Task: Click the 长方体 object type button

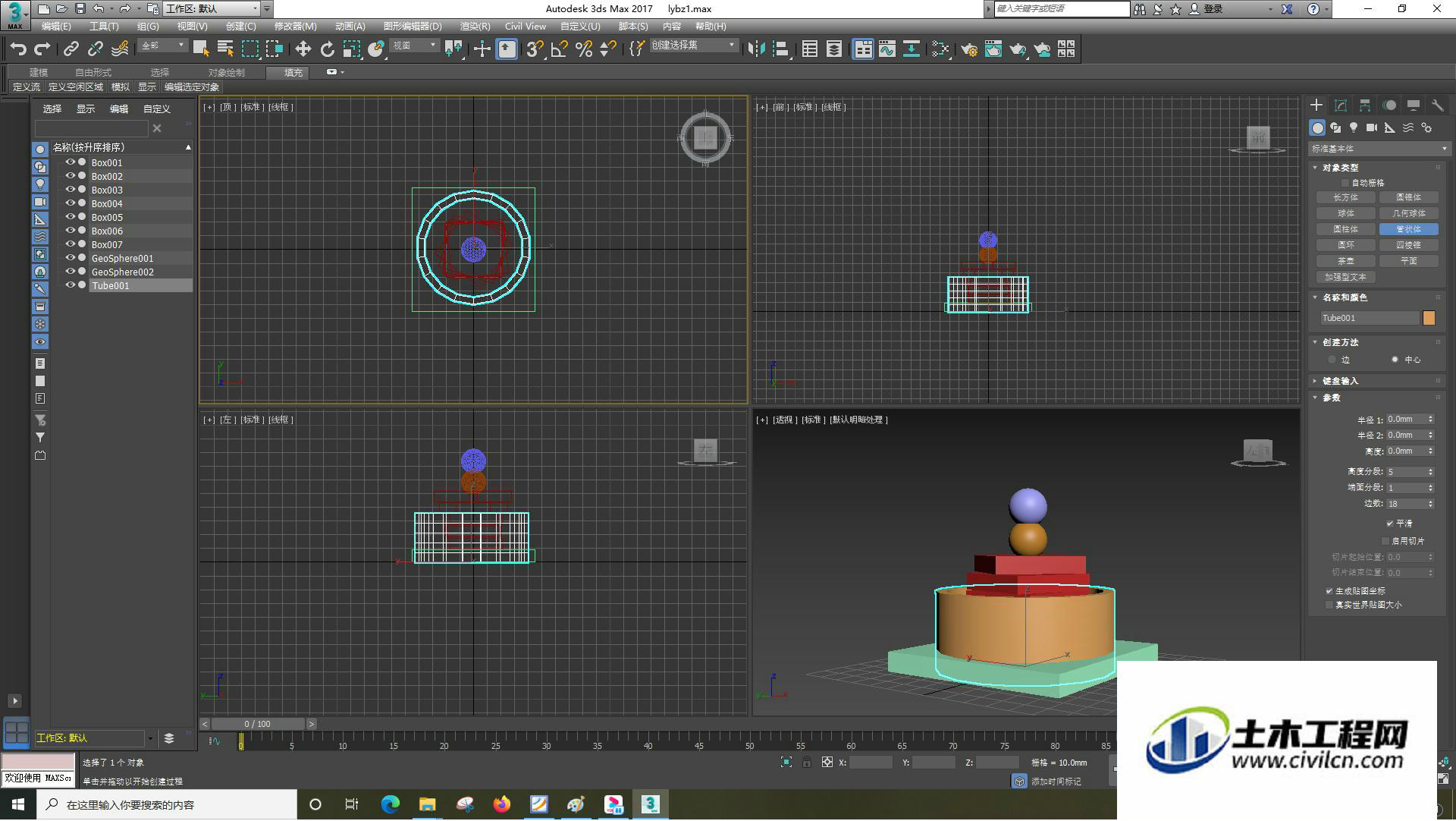Action: click(x=1346, y=197)
